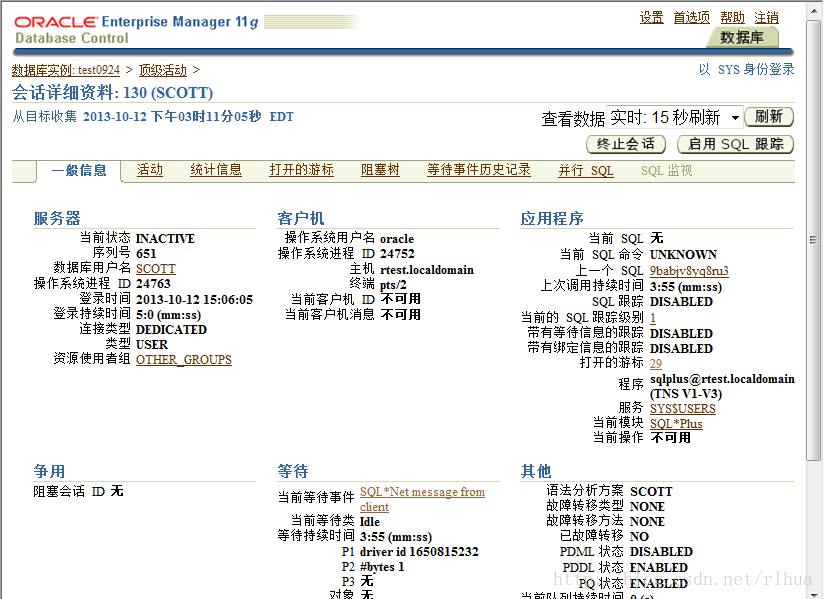
Task: Switch to the 活动 tab
Action: pyautogui.click(x=150, y=170)
